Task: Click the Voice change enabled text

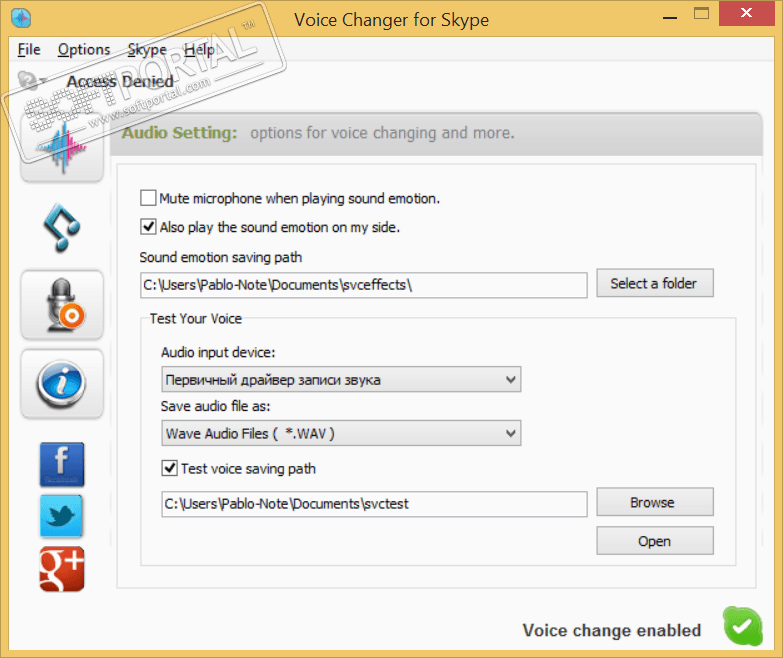Action: 612,631
